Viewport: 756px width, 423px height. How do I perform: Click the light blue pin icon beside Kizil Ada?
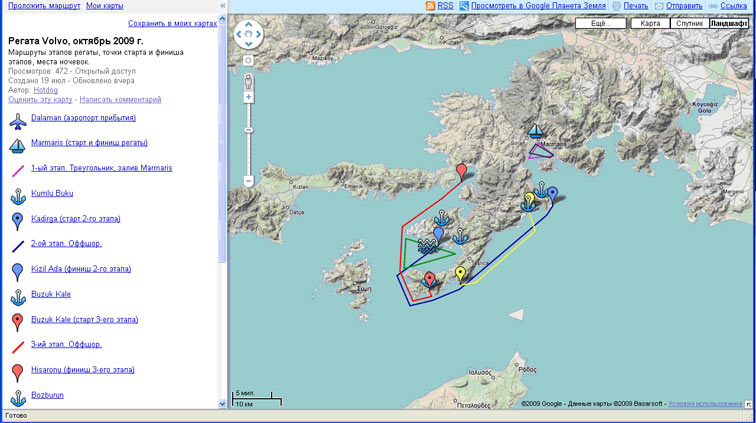point(17,272)
